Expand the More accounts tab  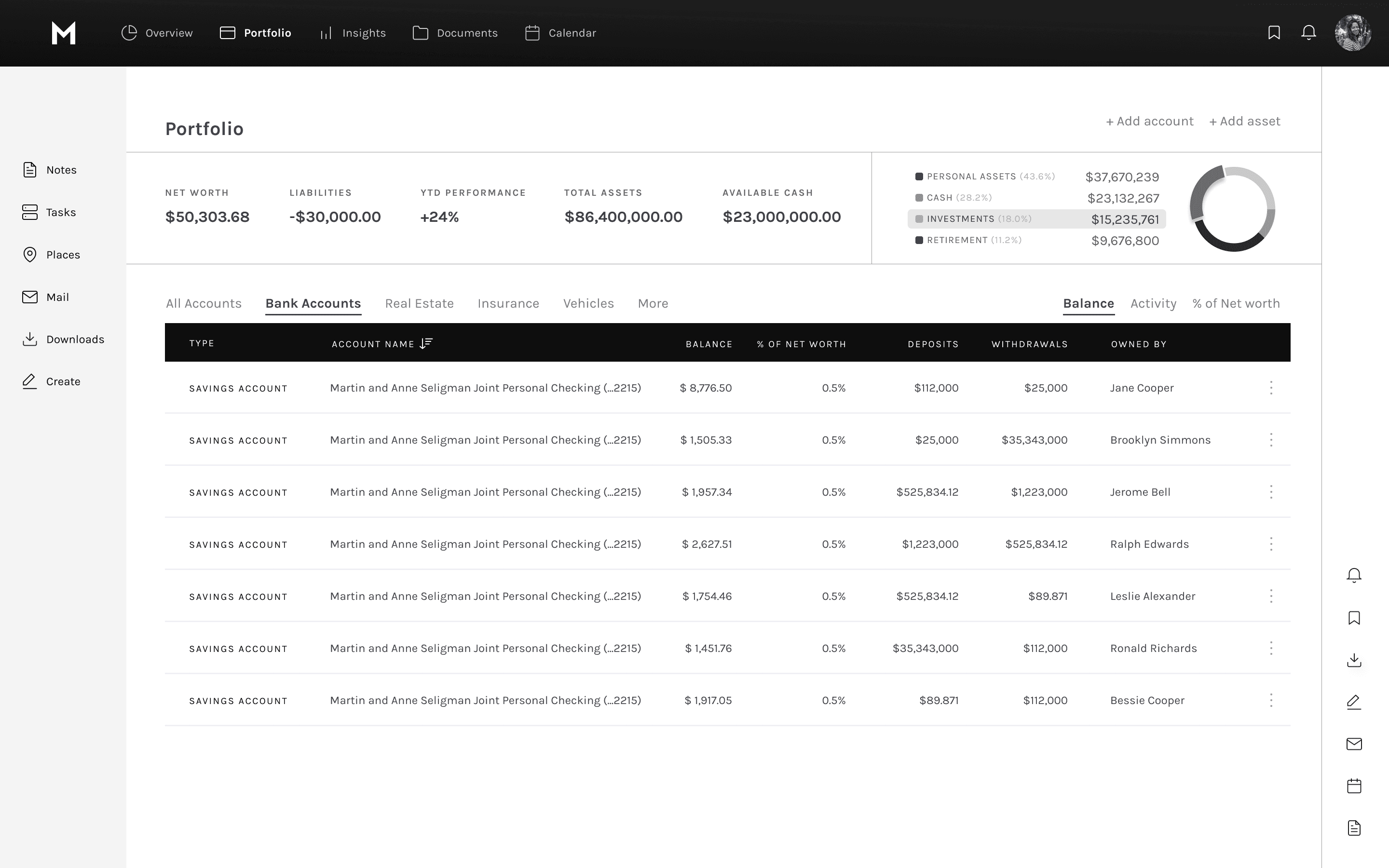coord(653,303)
